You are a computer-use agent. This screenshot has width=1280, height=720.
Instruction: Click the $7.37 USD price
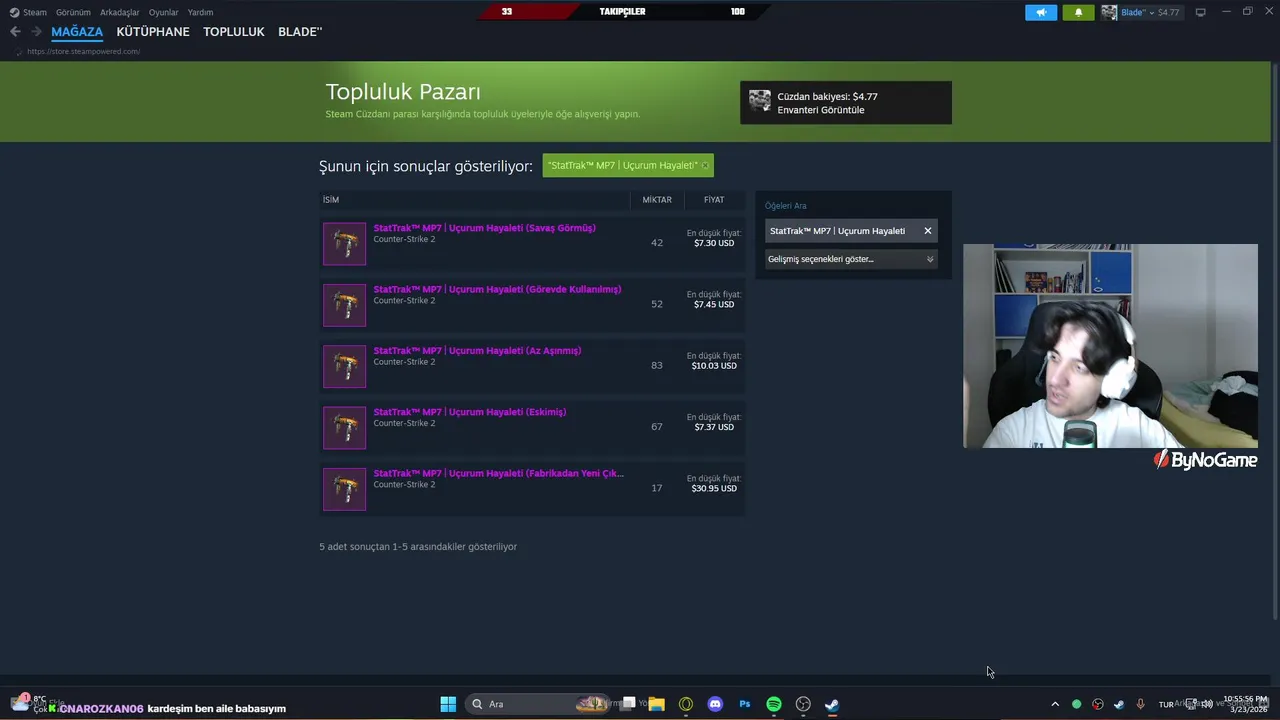pos(714,427)
